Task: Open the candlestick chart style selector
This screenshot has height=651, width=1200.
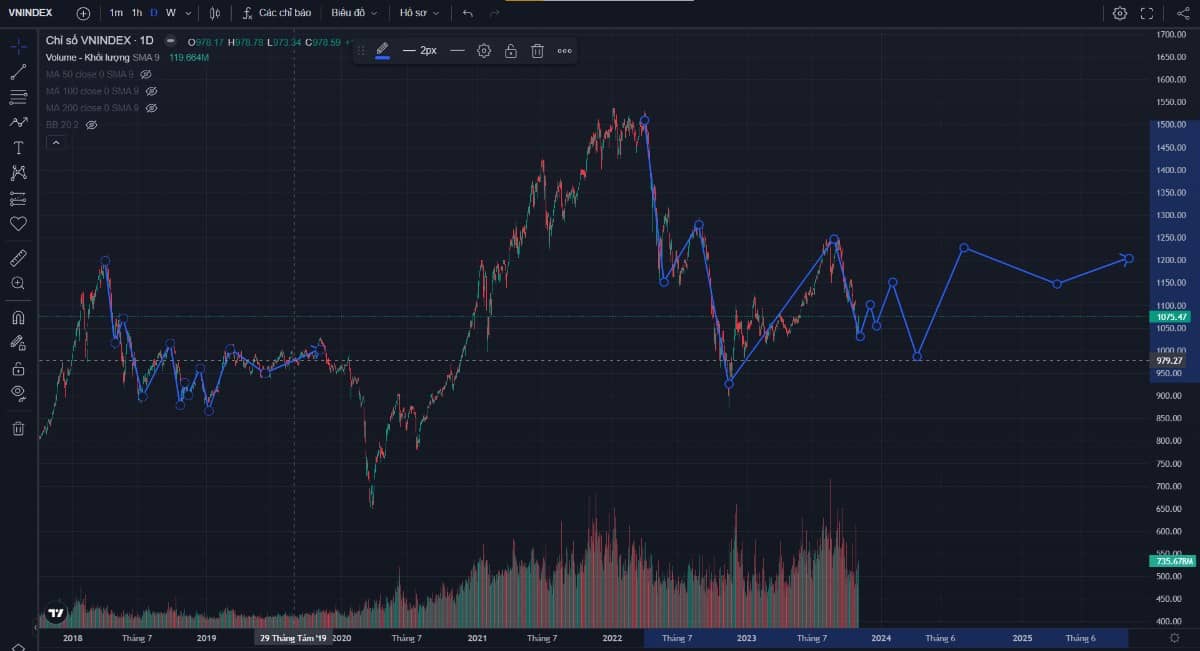Action: (x=214, y=13)
